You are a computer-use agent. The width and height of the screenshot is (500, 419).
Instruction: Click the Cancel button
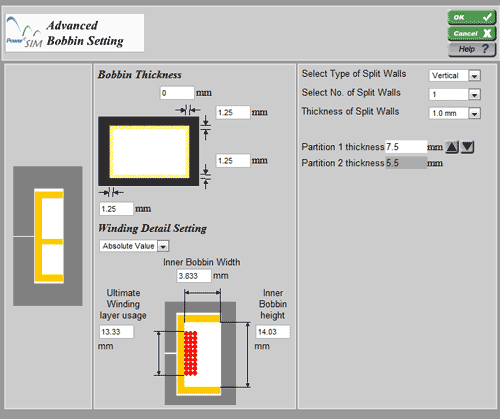[471, 33]
